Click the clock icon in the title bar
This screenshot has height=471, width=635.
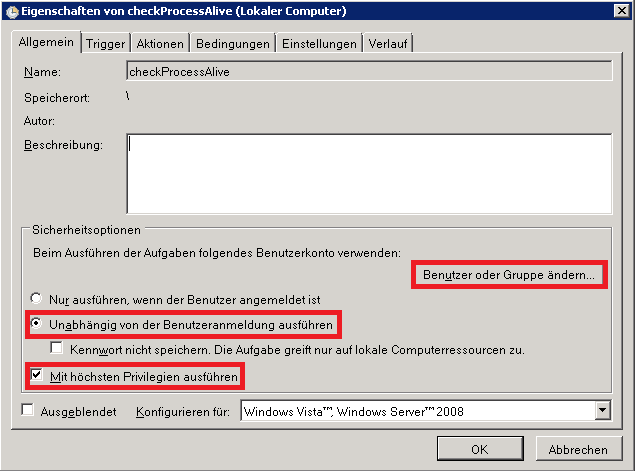[x=11, y=11]
